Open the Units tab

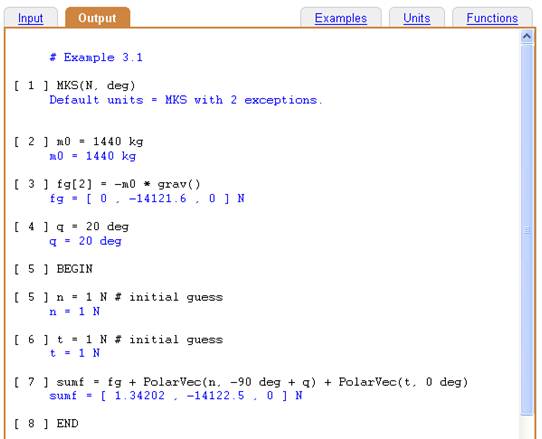tap(417, 18)
